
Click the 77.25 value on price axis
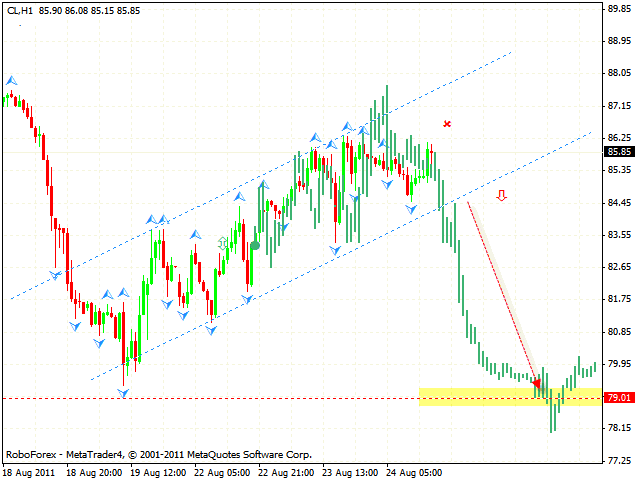tap(617, 461)
